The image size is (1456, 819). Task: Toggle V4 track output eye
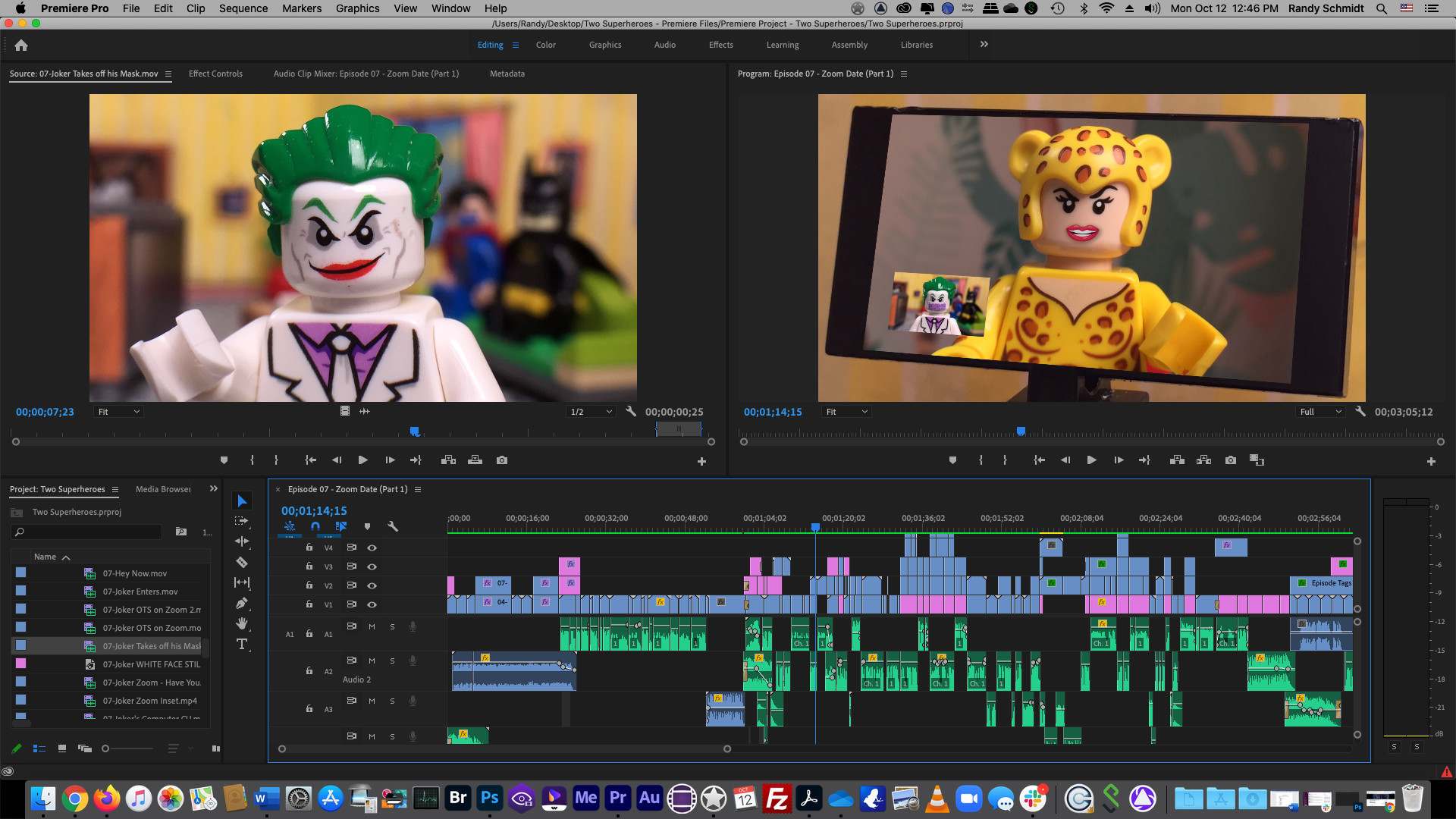pos(372,548)
